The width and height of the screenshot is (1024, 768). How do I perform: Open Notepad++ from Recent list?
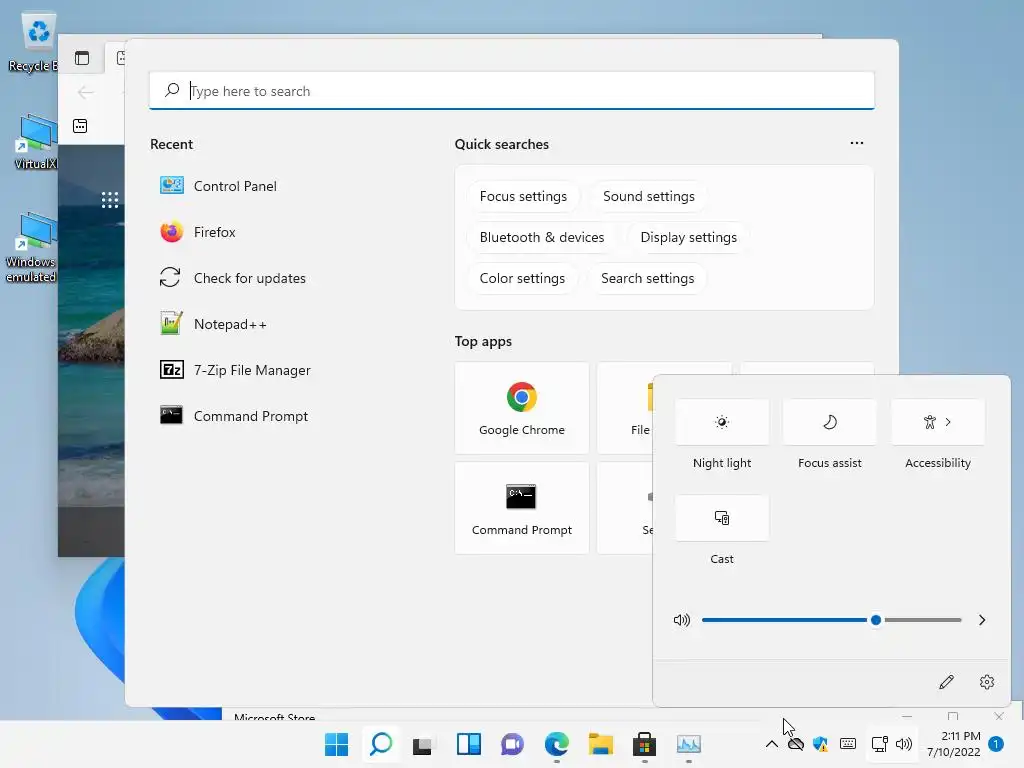click(214, 324)
